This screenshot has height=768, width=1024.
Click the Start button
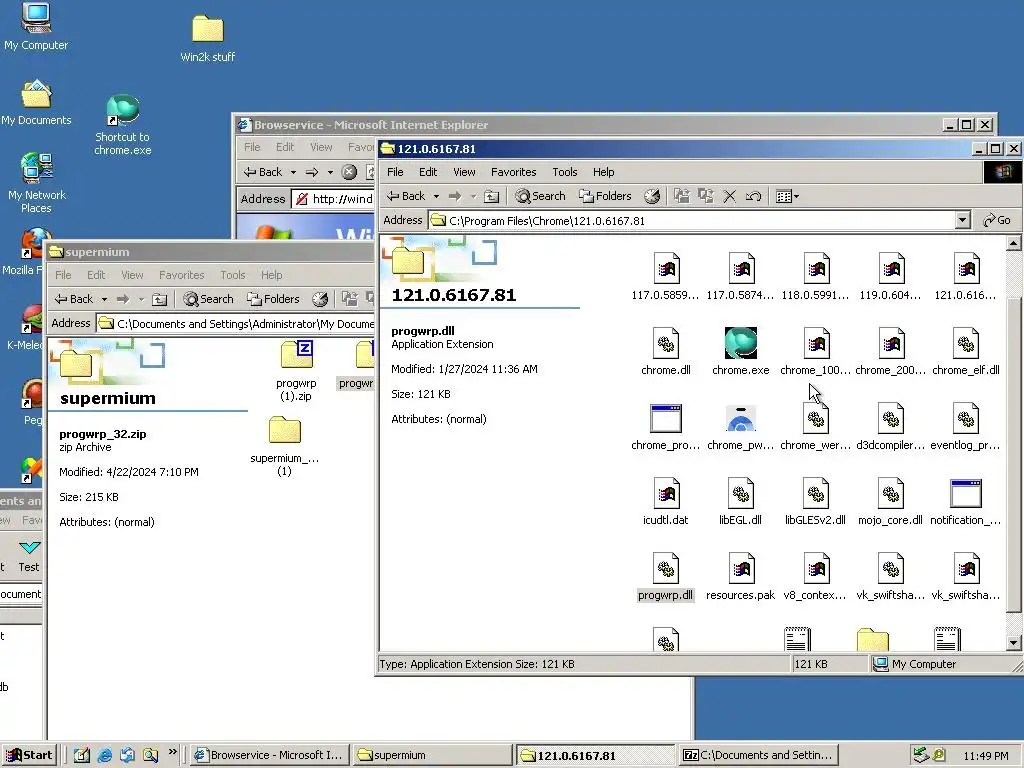29,755
